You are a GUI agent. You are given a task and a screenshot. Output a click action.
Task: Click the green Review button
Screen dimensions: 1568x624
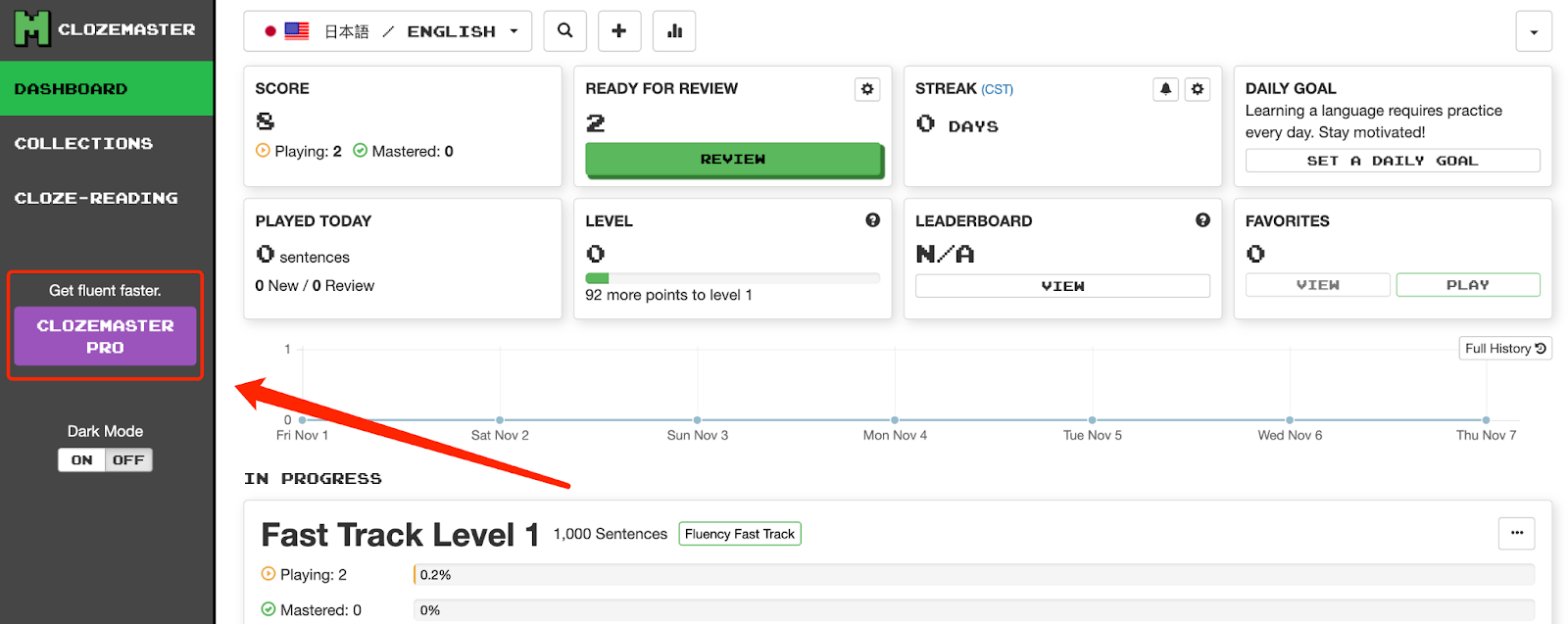pyautogui.click(x=733, y=159)
